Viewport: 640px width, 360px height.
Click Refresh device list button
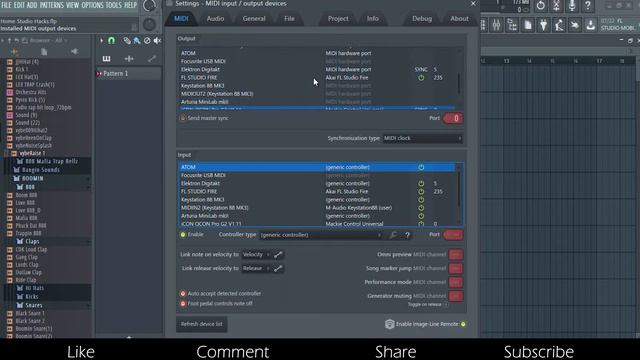(x=202, y=324)
